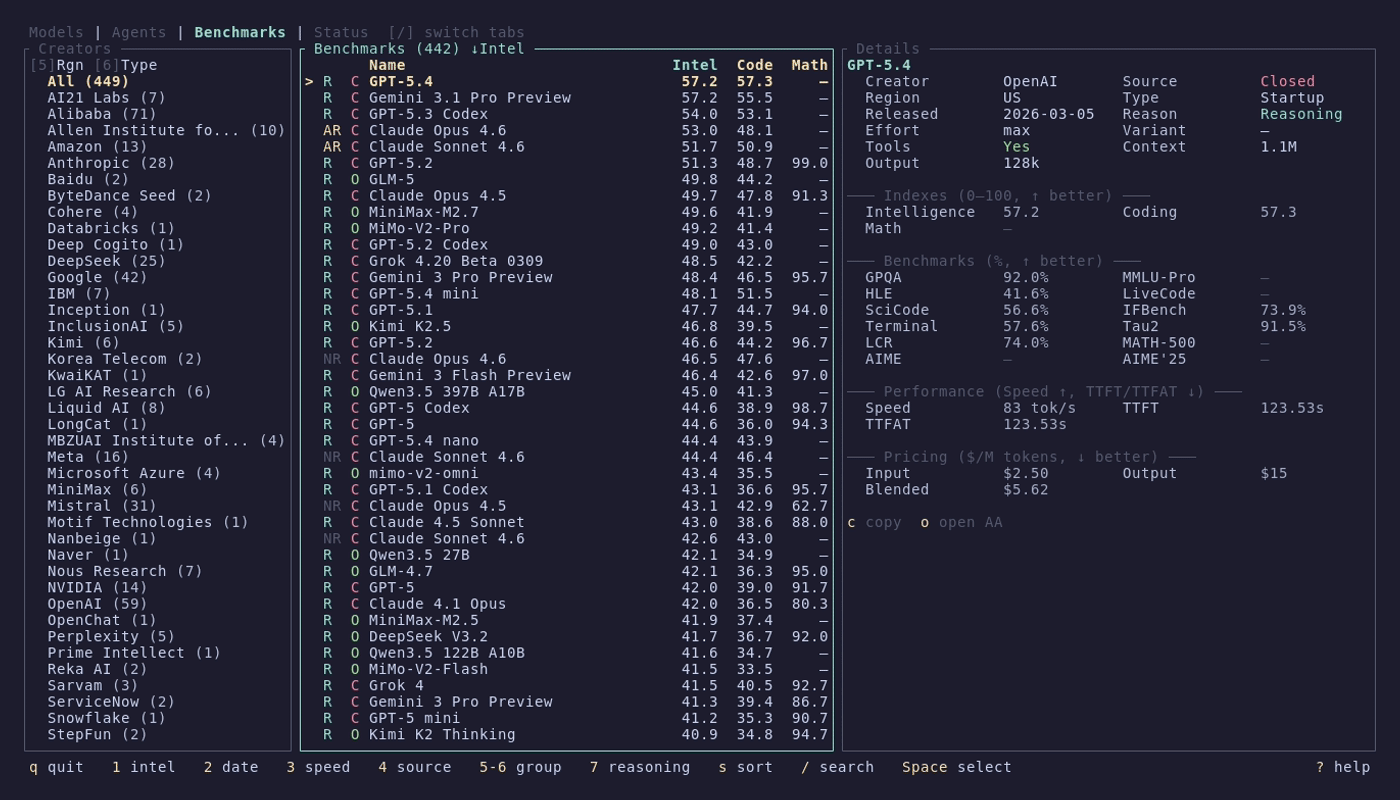
Task: Switch to the Models tab
Action: [x=56, y=32]
